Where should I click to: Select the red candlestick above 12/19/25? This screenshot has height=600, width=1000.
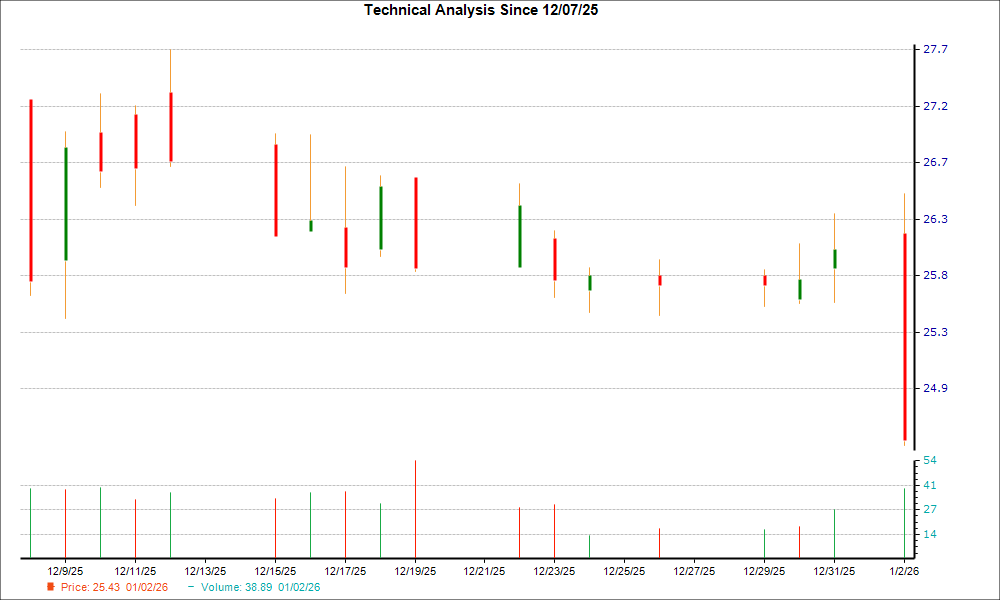coord(416,223)
